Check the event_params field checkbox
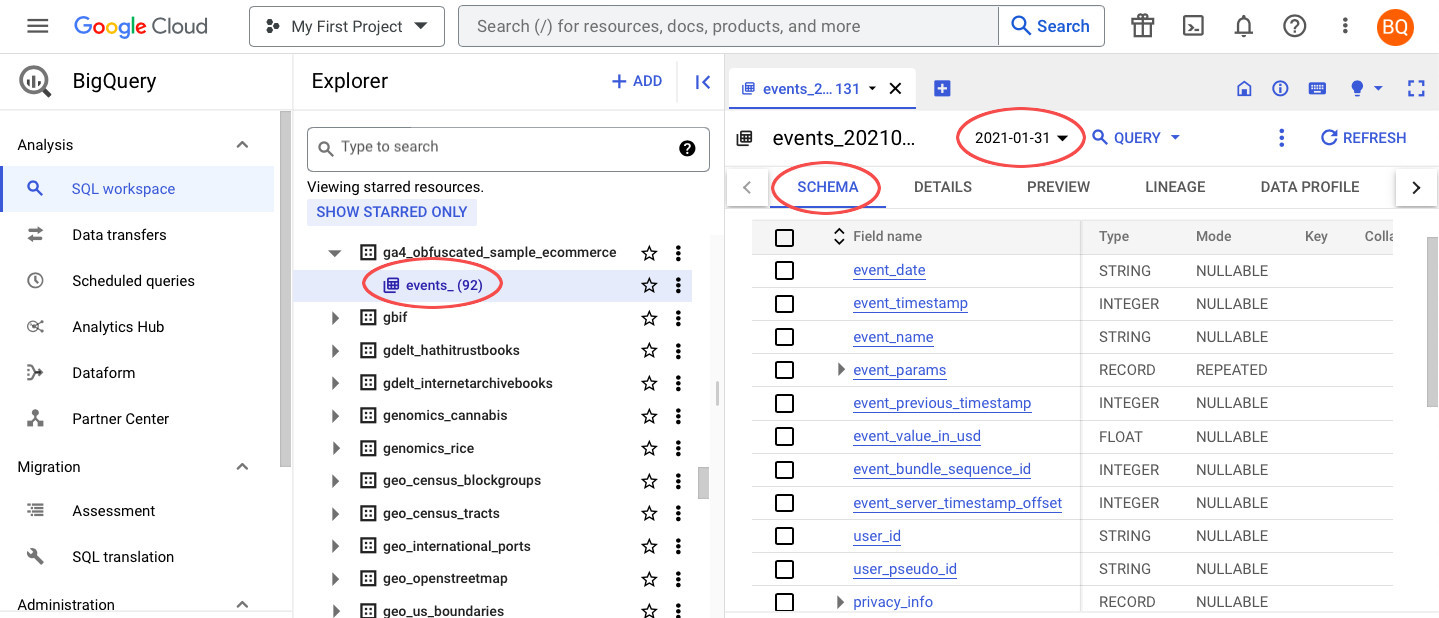The image size is (1439, 618). coord(785,370)
